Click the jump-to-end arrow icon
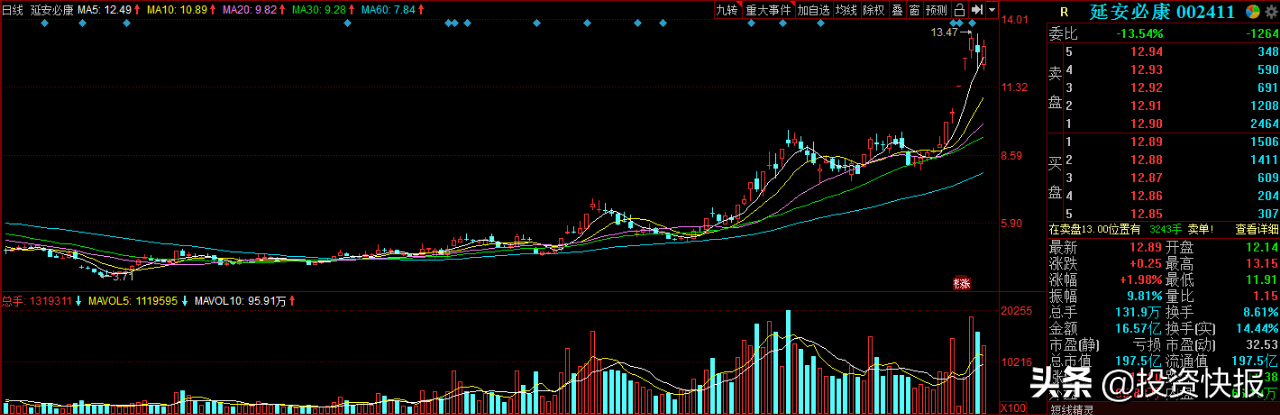Viewport: 1280px width, 415px height. (976, 9)
